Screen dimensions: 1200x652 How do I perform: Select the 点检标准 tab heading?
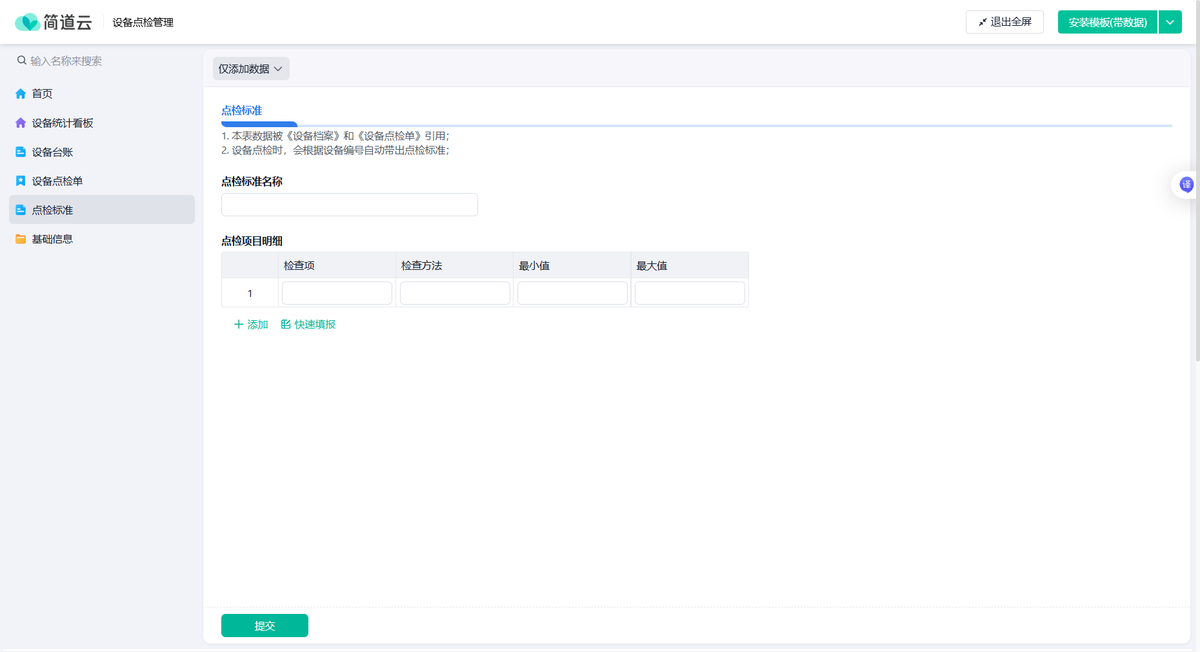coord(241,110)
